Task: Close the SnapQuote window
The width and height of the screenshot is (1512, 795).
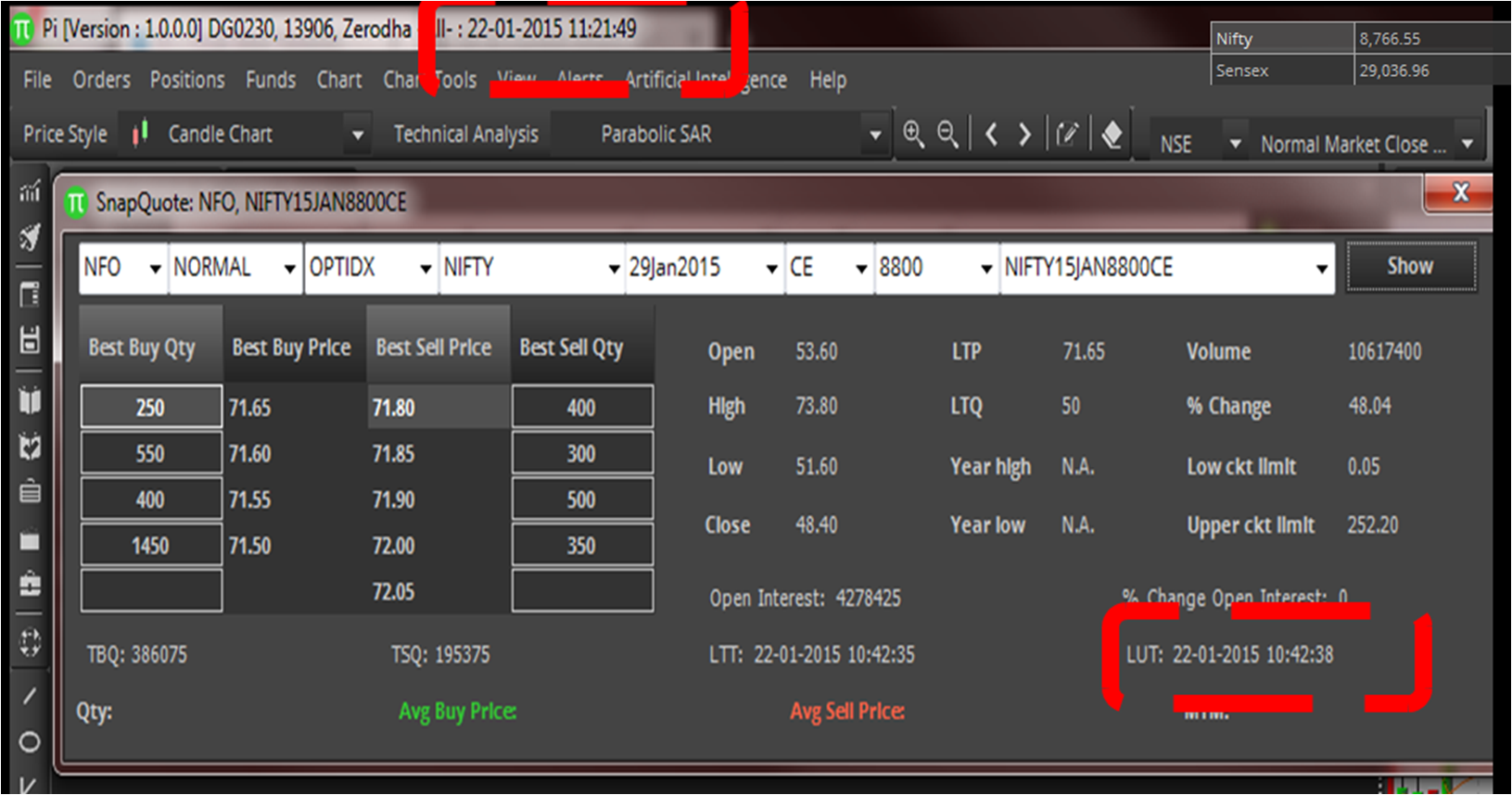Action: click(x=1460, y=192)
